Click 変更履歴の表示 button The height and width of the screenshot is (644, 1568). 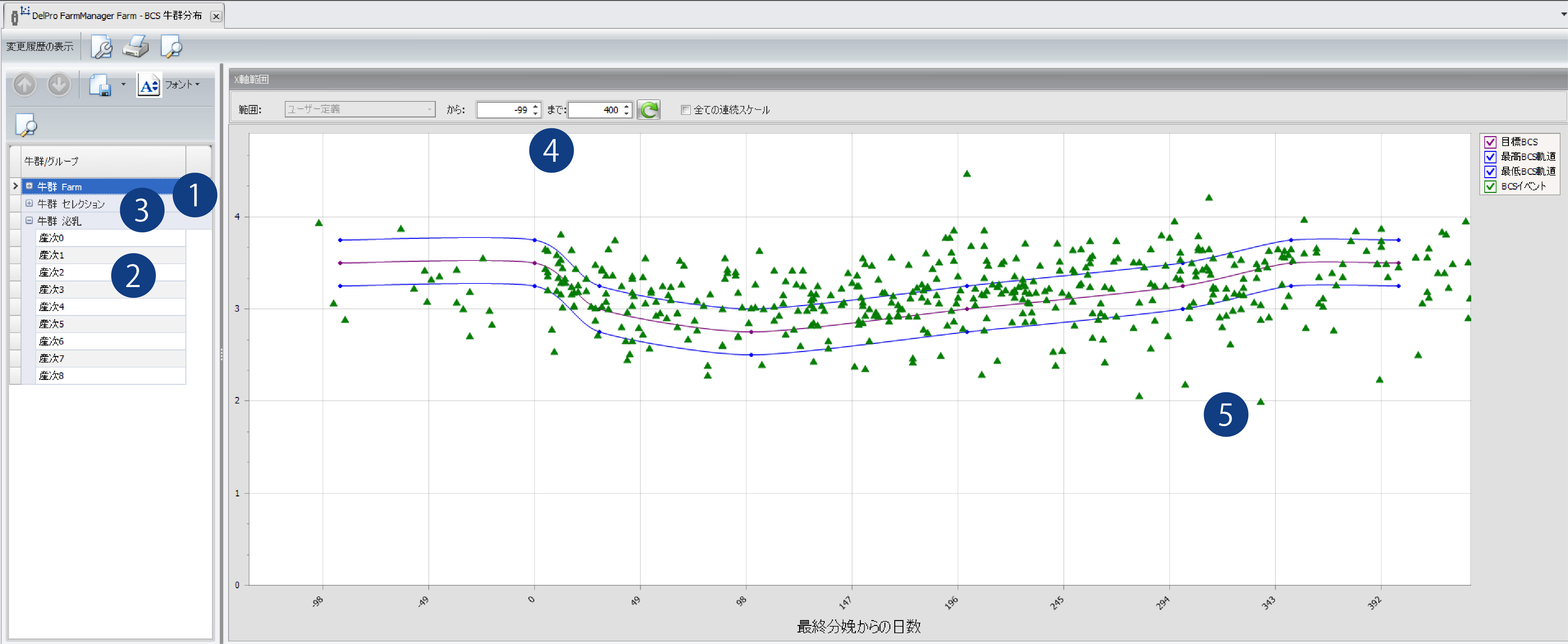[40, 47]
